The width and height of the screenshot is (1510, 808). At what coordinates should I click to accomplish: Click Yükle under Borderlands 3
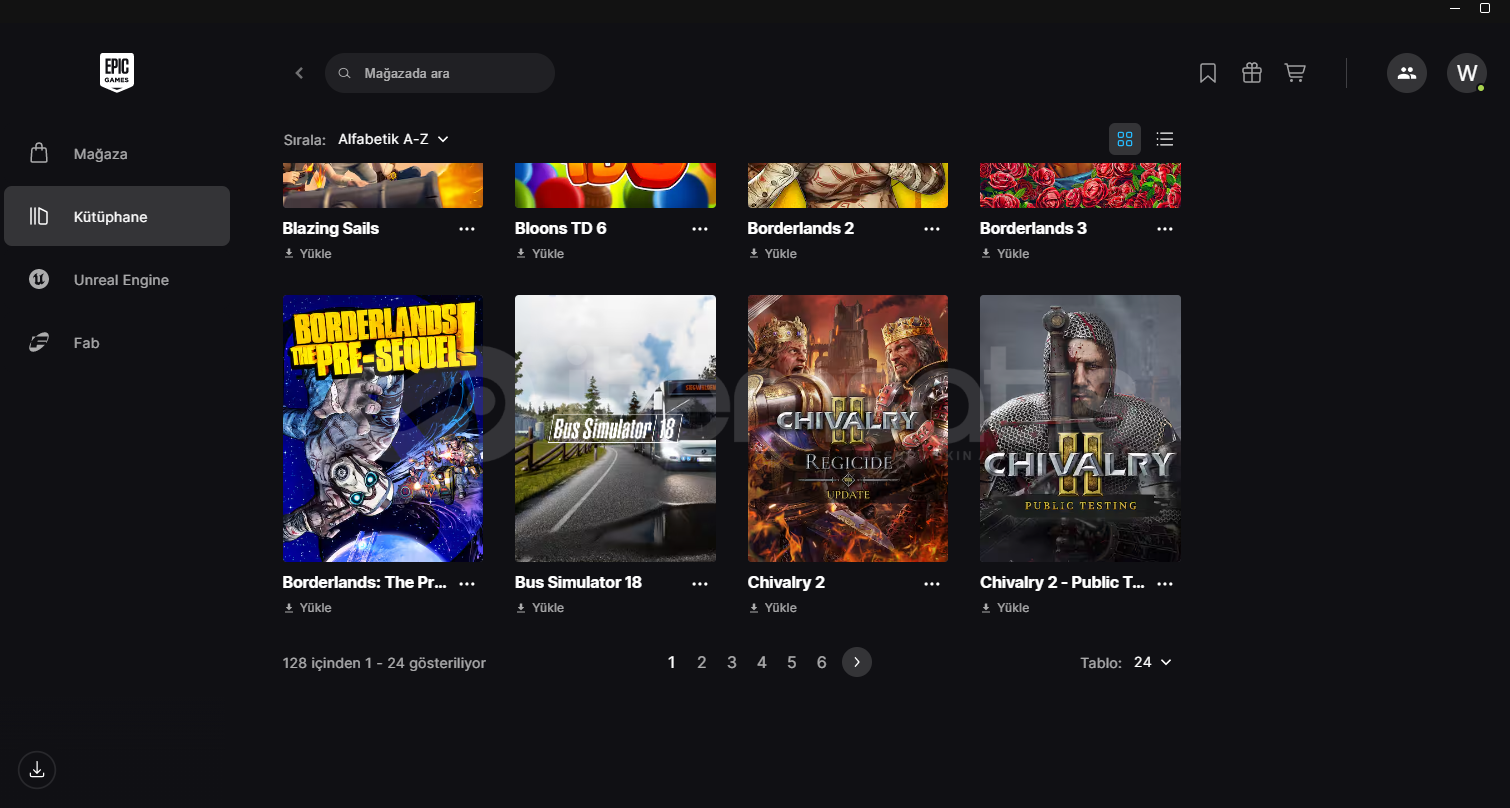coord(1006,254)
